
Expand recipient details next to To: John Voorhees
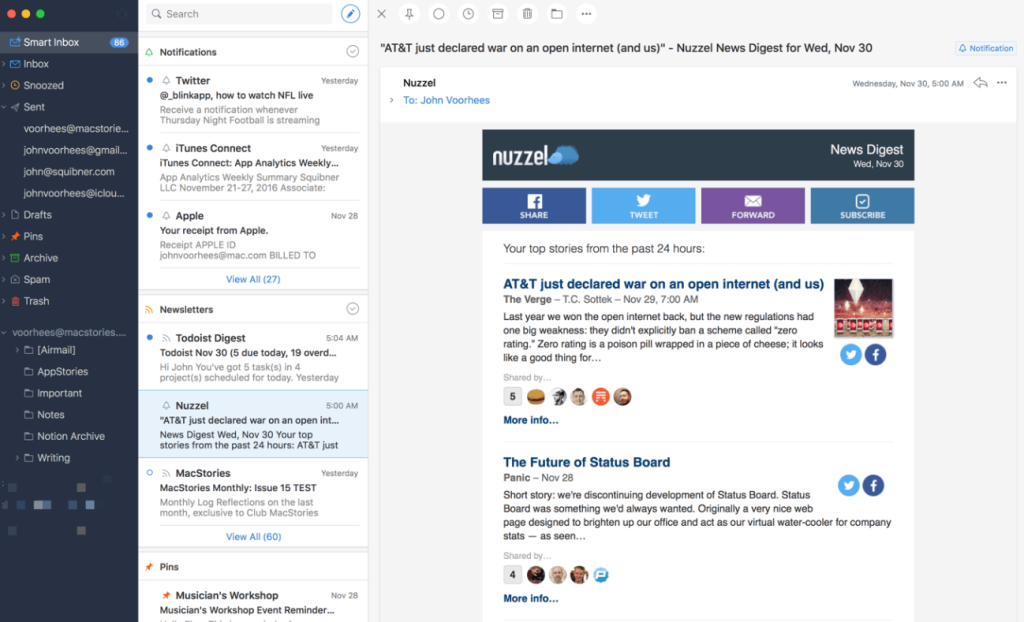point(391,101)
